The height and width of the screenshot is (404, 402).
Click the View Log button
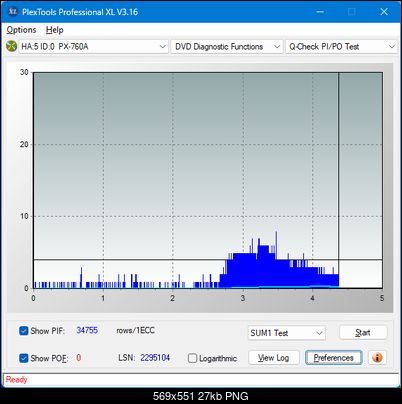pos(274,358)
